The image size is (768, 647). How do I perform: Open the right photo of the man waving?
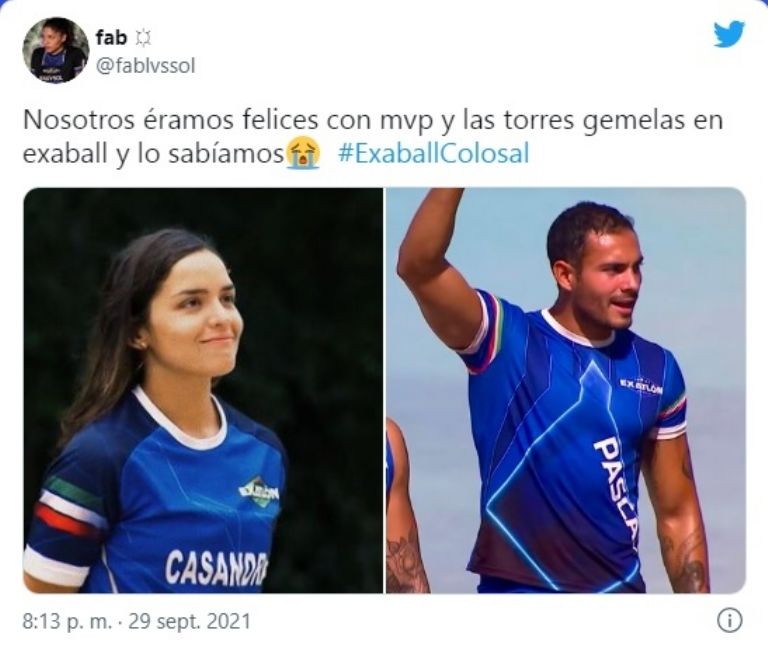click(x=566, y=390)
